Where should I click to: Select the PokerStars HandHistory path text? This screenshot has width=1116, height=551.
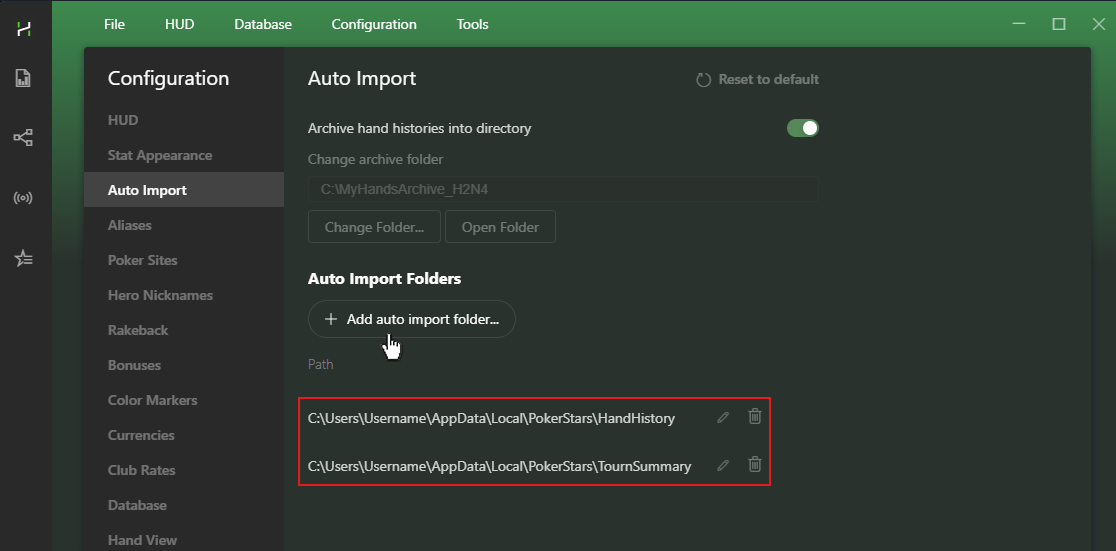pos(491,418)
